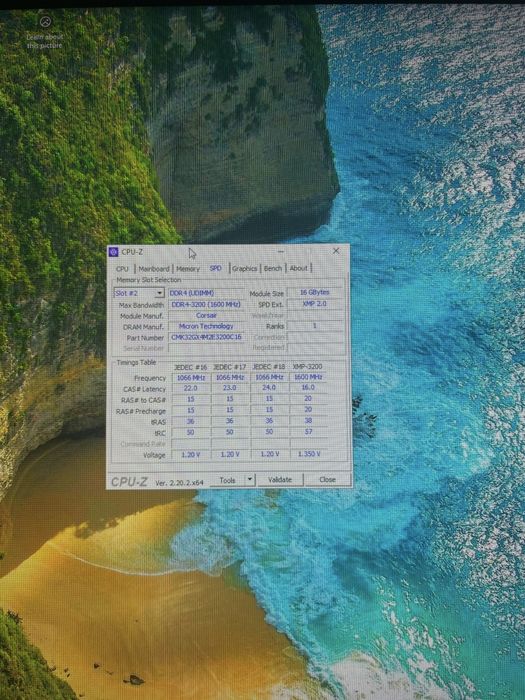Click the '1066 MHz' frequency under JEDEC #16
525x700 pixels.
tap(191, 378)
